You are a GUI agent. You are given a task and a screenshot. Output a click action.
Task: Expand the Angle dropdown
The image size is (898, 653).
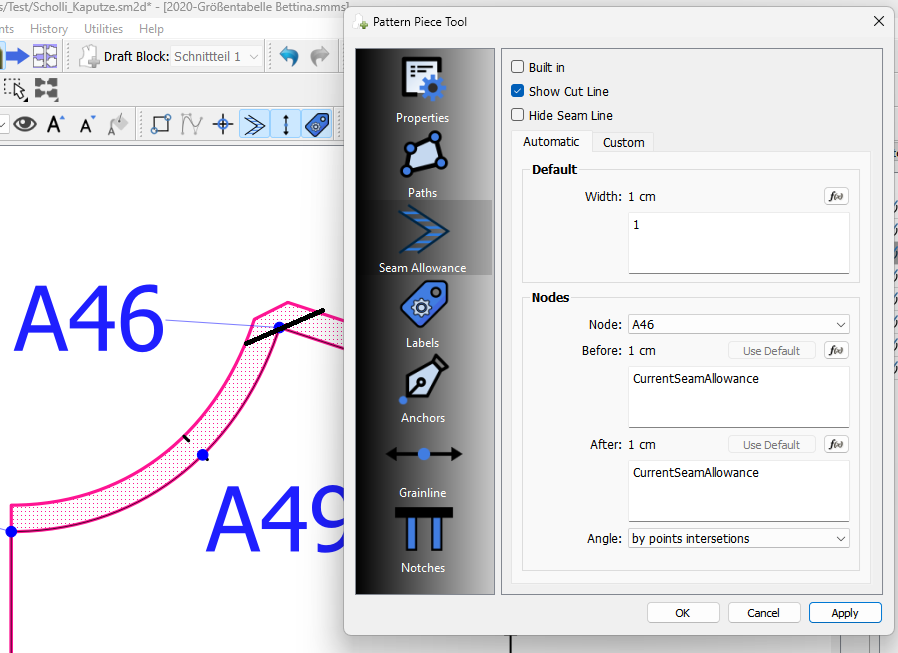[x=738, y=538]
